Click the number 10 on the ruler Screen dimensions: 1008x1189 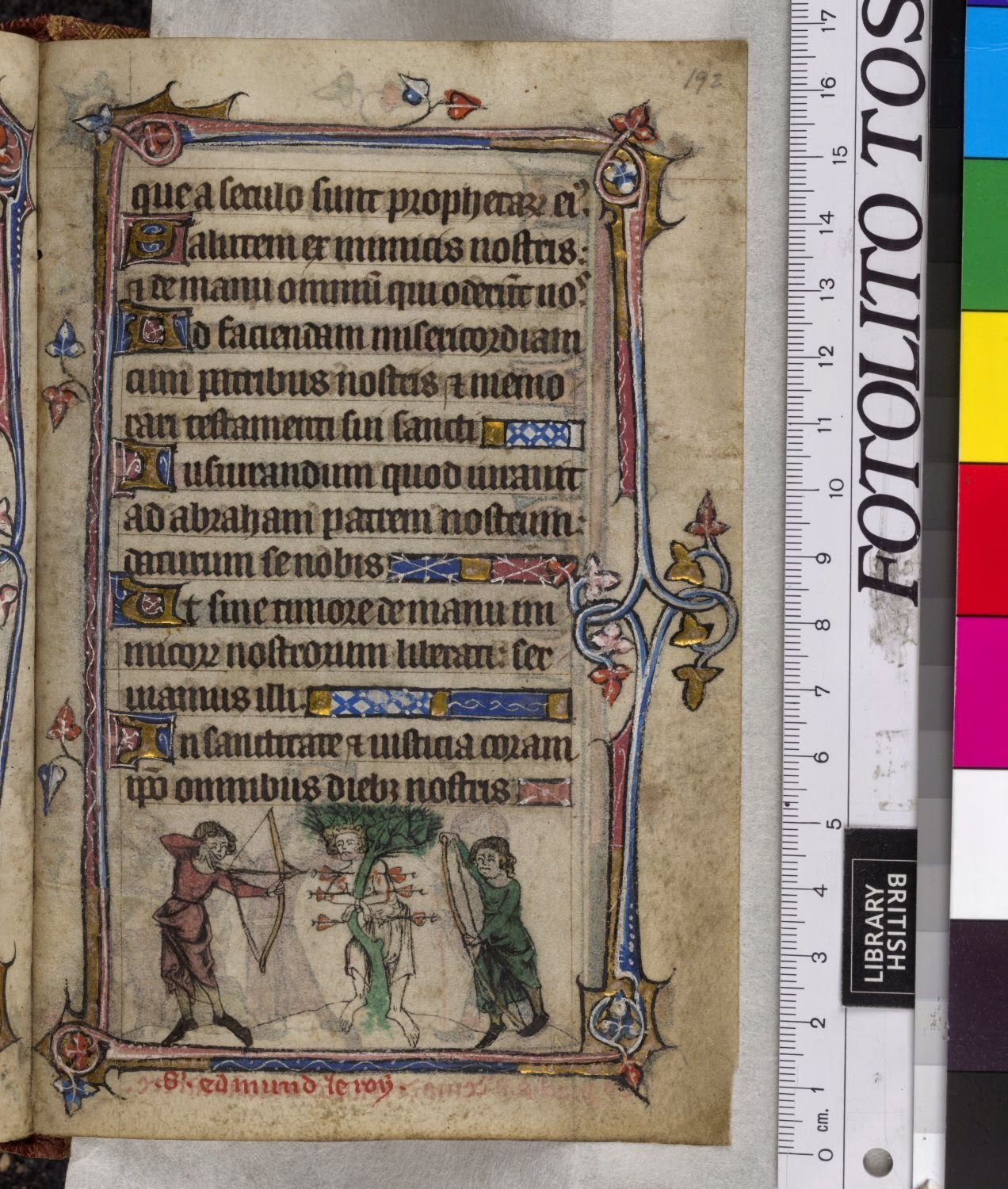[x=837, y=489]
